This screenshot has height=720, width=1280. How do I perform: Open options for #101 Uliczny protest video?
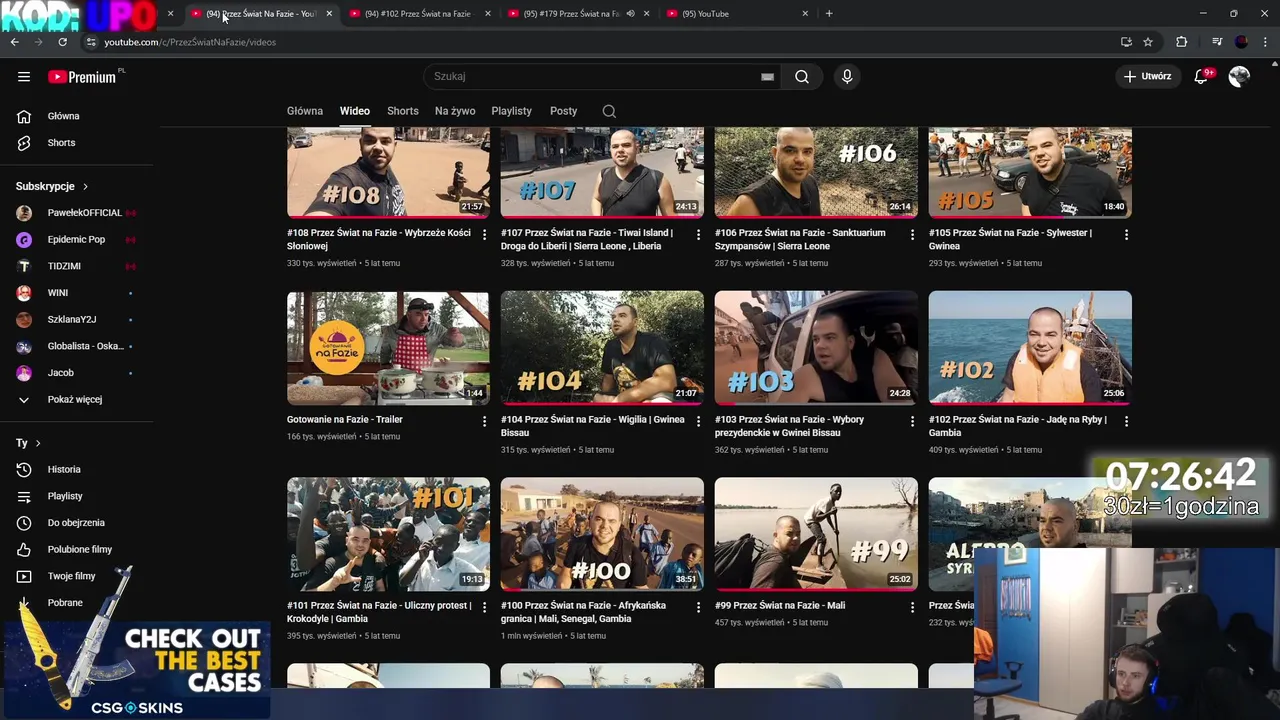click(x=485, y=607)
